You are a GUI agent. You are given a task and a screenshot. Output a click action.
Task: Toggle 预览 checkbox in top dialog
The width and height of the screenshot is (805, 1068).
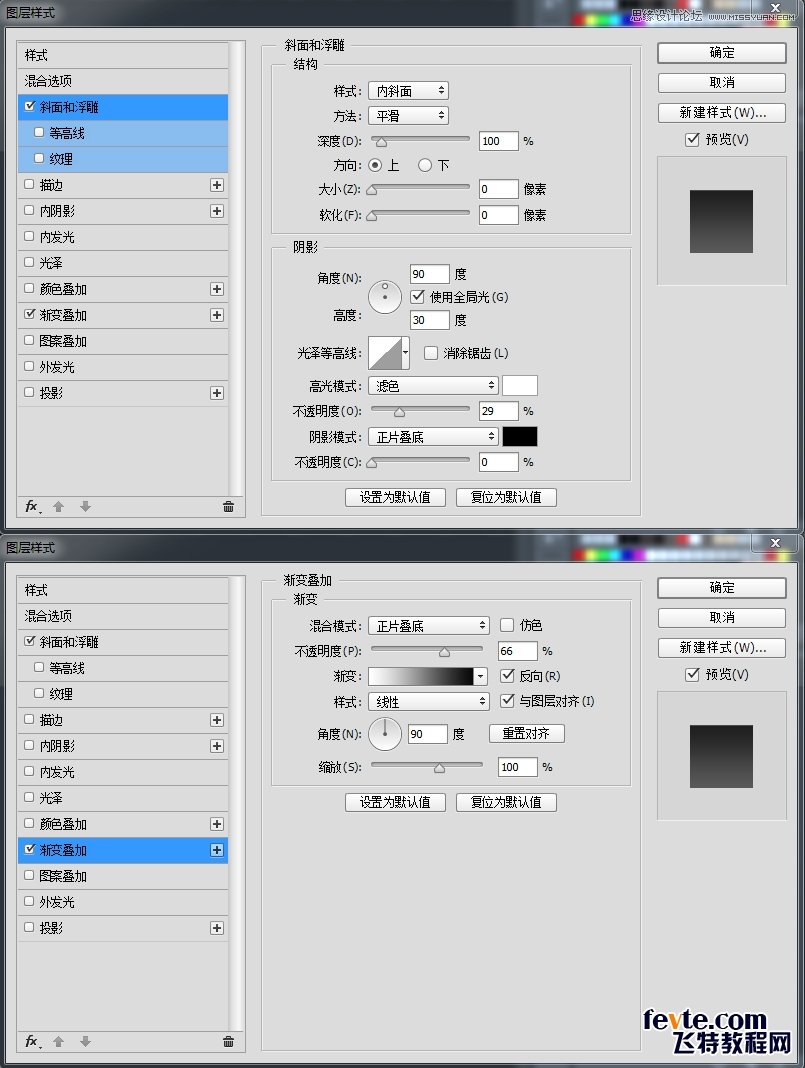[x=692, y=139]
